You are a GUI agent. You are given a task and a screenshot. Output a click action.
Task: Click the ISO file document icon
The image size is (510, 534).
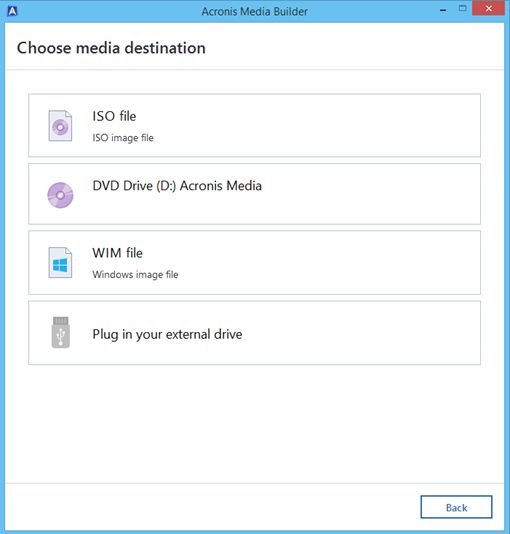coord(60,126)
